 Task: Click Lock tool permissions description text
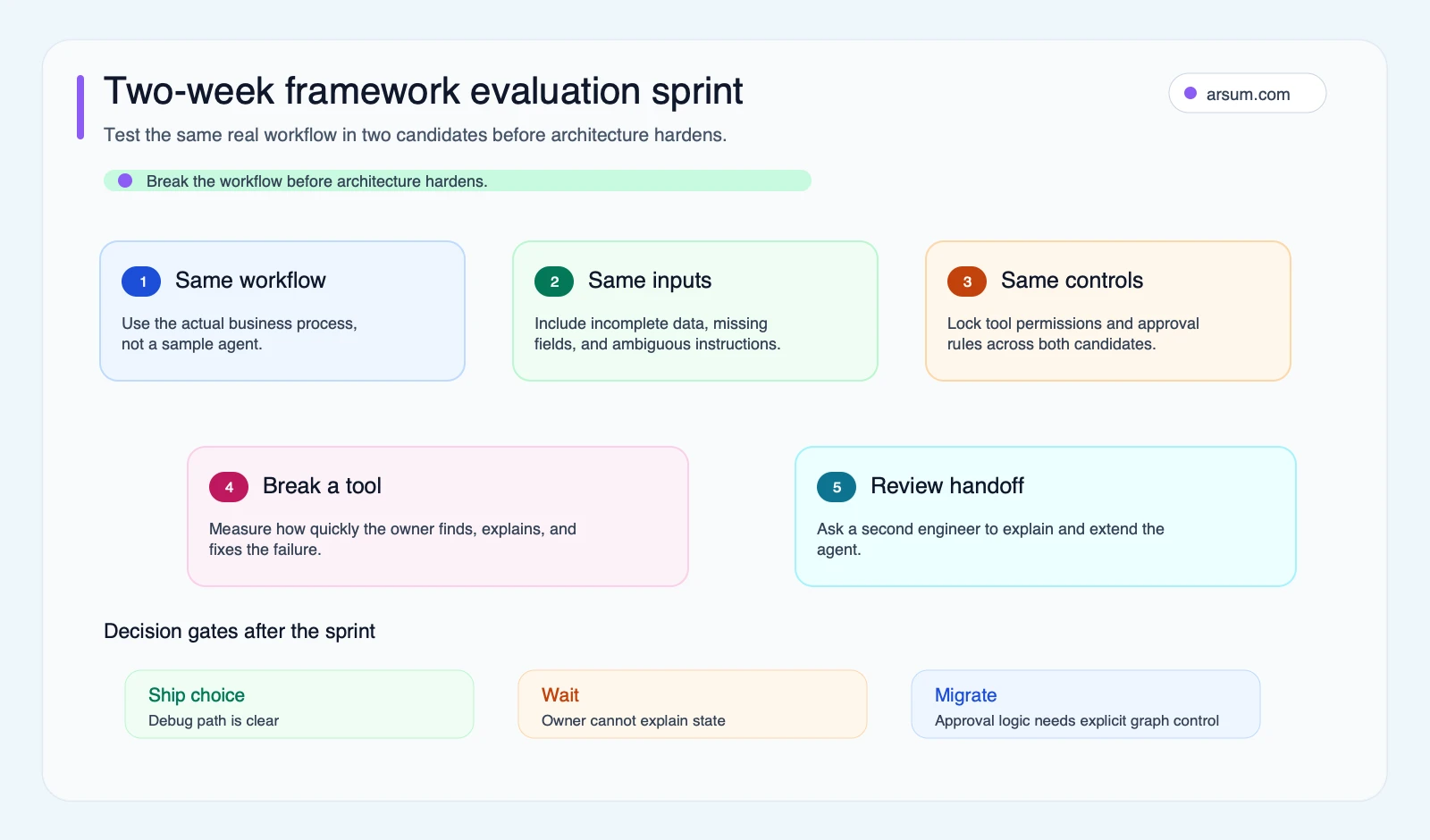[1073, 333]
